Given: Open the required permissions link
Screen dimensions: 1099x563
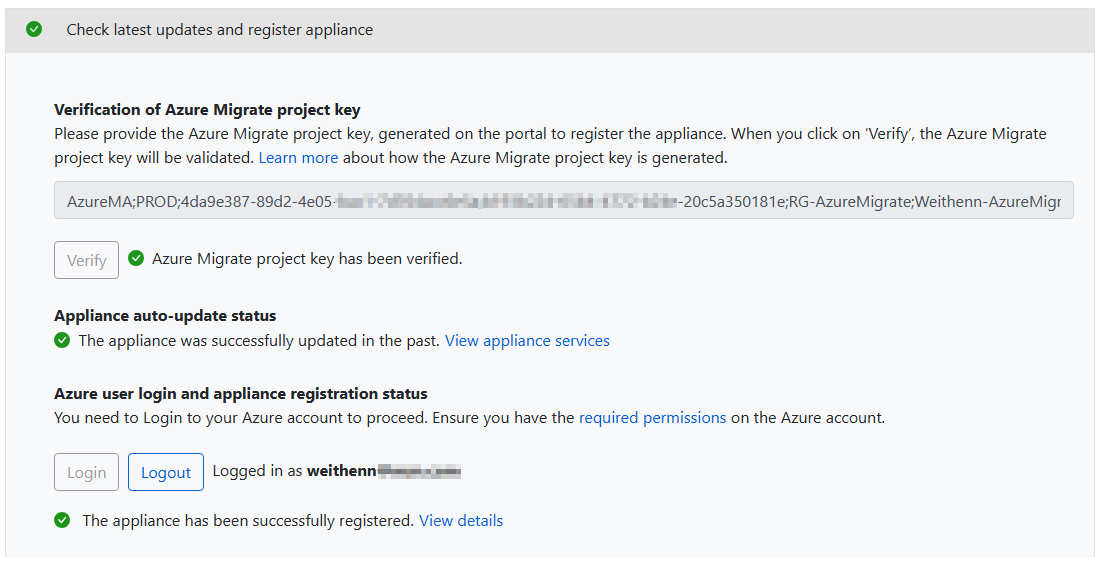Looking at the screenshot, I should pos(653,418).
